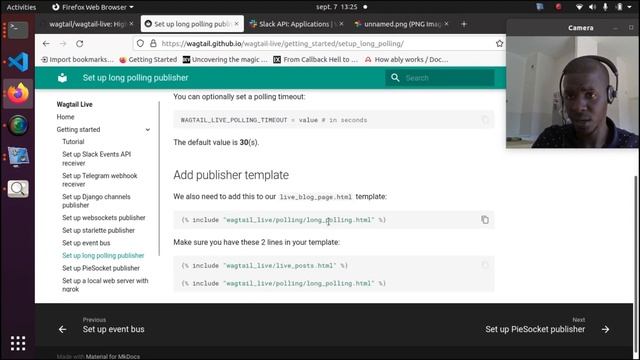The width and height of the screenshot is (640, 360).
Task: Close the Slack API Applications tab
Action: (341, 24)
